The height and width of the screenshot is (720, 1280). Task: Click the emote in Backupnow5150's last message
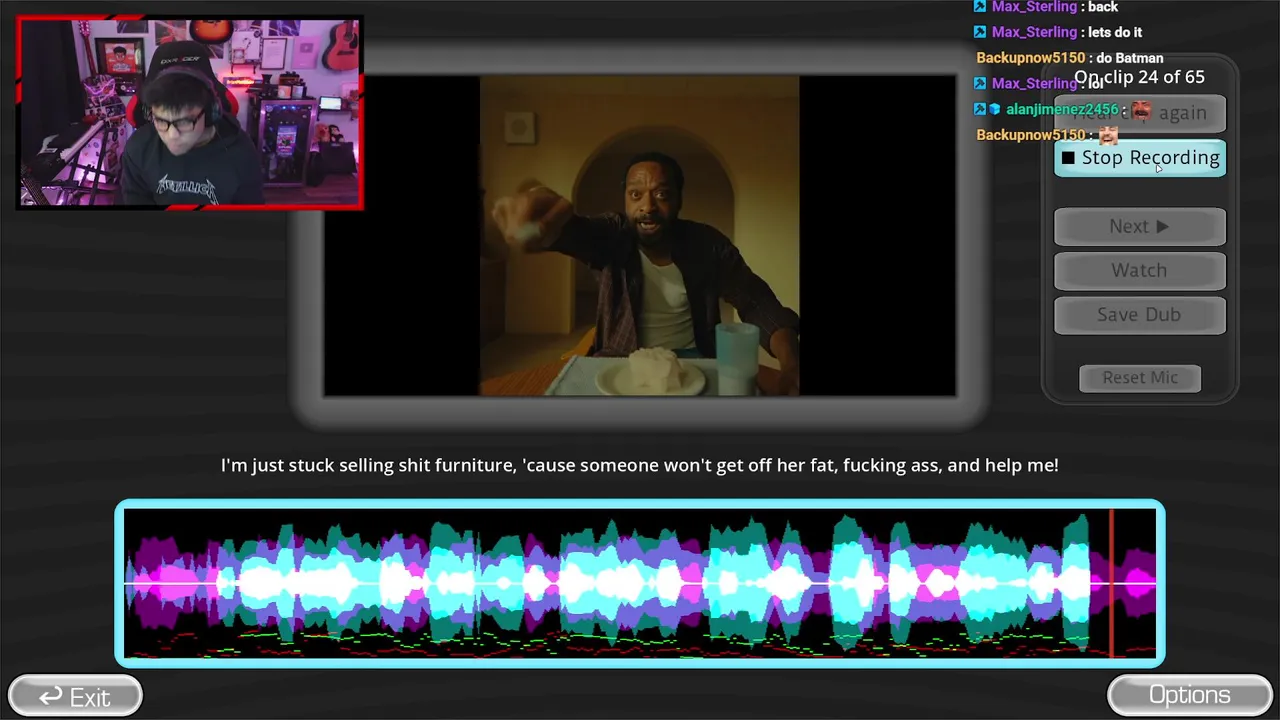[1108, 134]
